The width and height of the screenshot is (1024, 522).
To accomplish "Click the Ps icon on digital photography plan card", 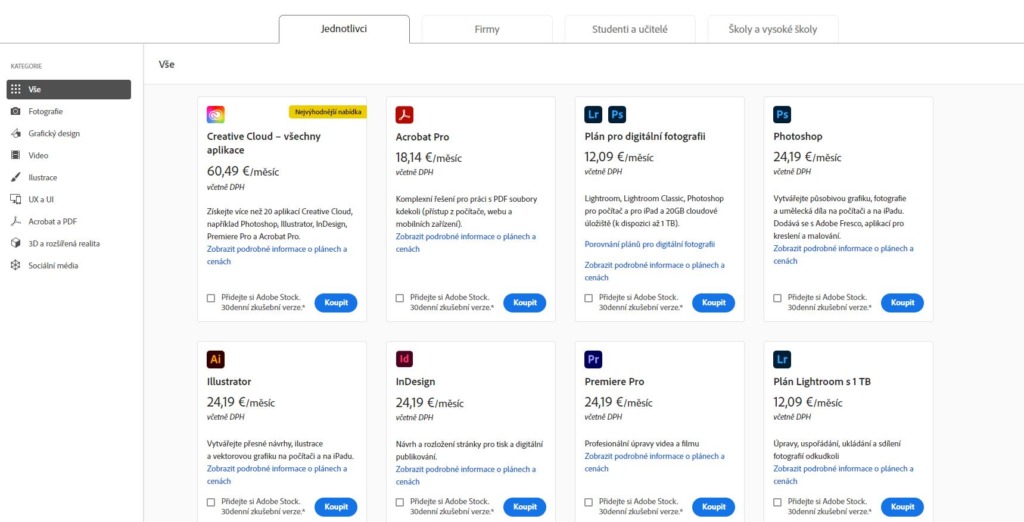I will [x=617, y=115].
